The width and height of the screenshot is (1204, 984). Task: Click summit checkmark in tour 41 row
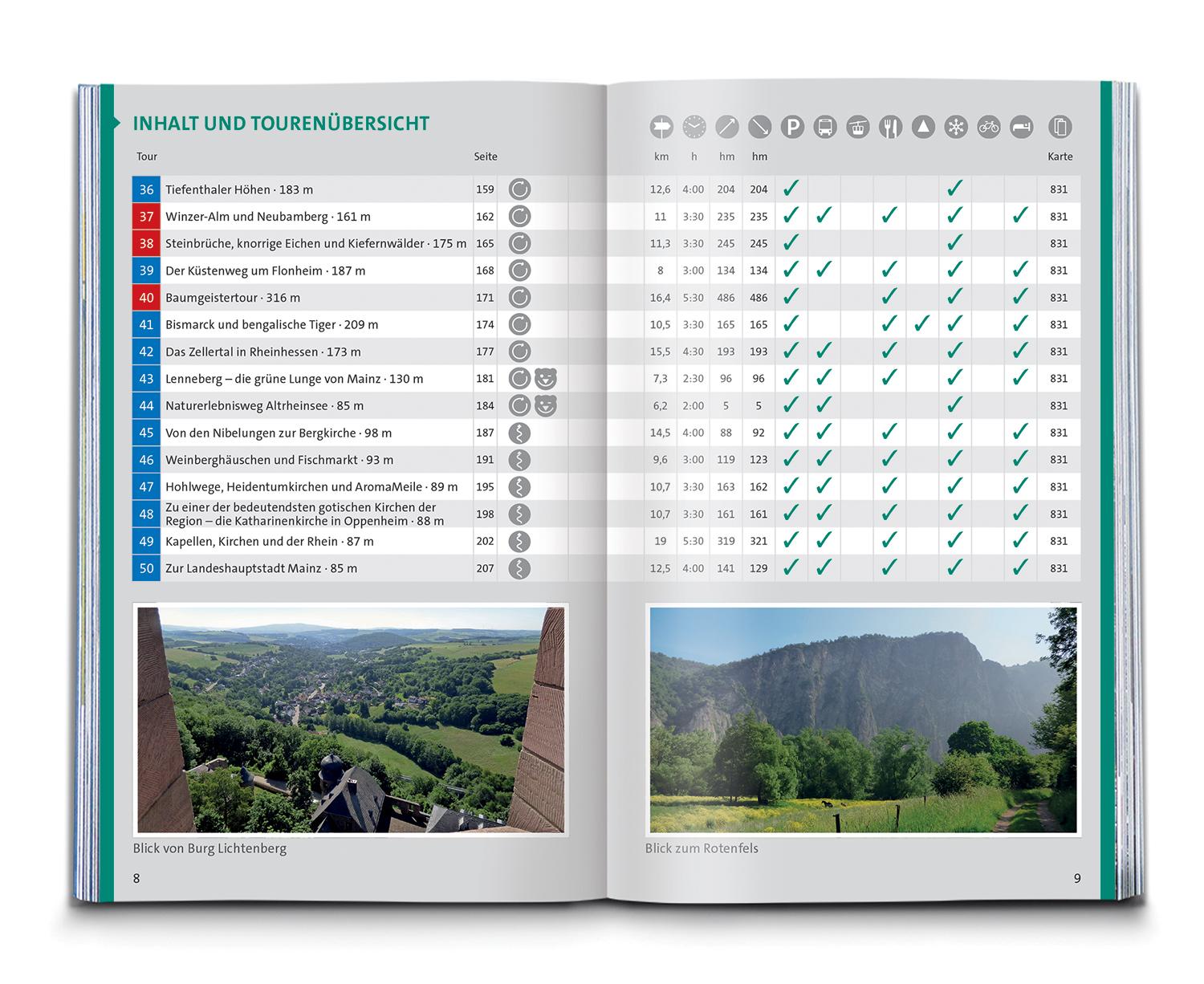(x=922, y=324)
